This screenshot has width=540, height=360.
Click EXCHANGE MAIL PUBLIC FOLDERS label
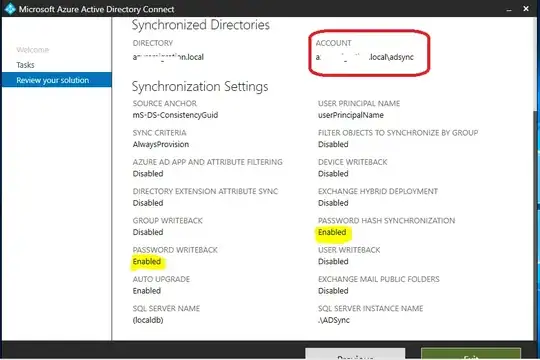(378, 279)
